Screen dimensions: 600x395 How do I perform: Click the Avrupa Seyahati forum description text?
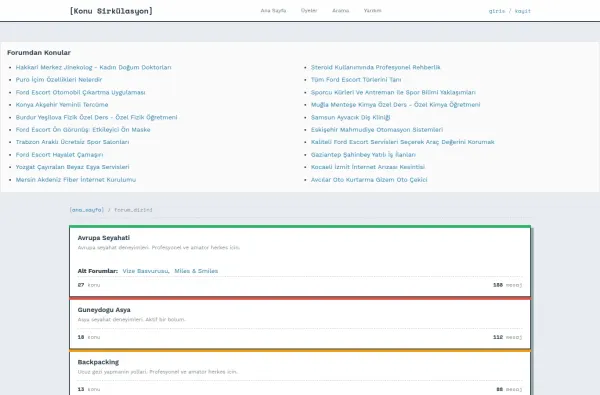159,248
